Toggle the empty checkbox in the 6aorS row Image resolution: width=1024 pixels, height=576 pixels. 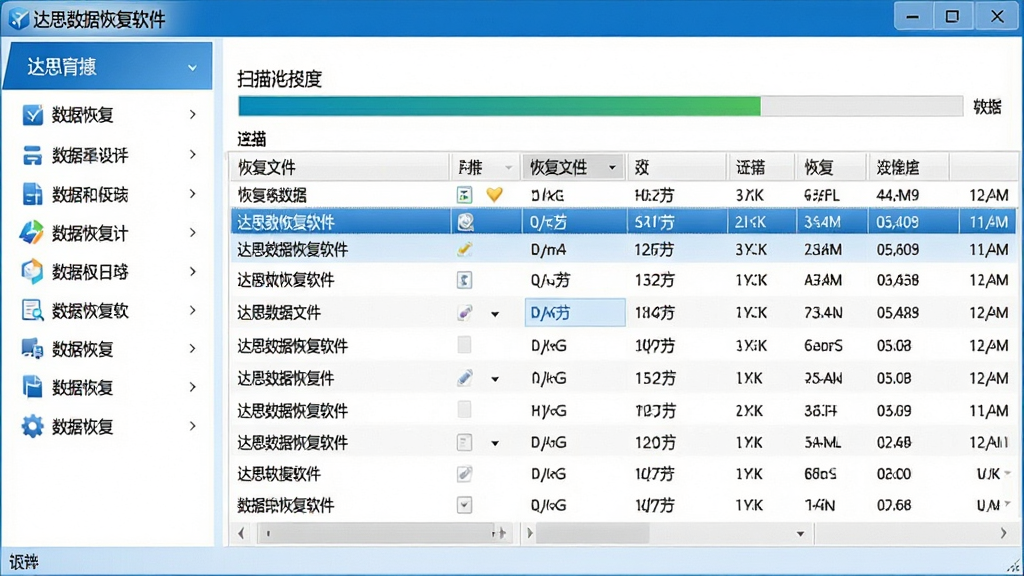click(x=464, y=345)
